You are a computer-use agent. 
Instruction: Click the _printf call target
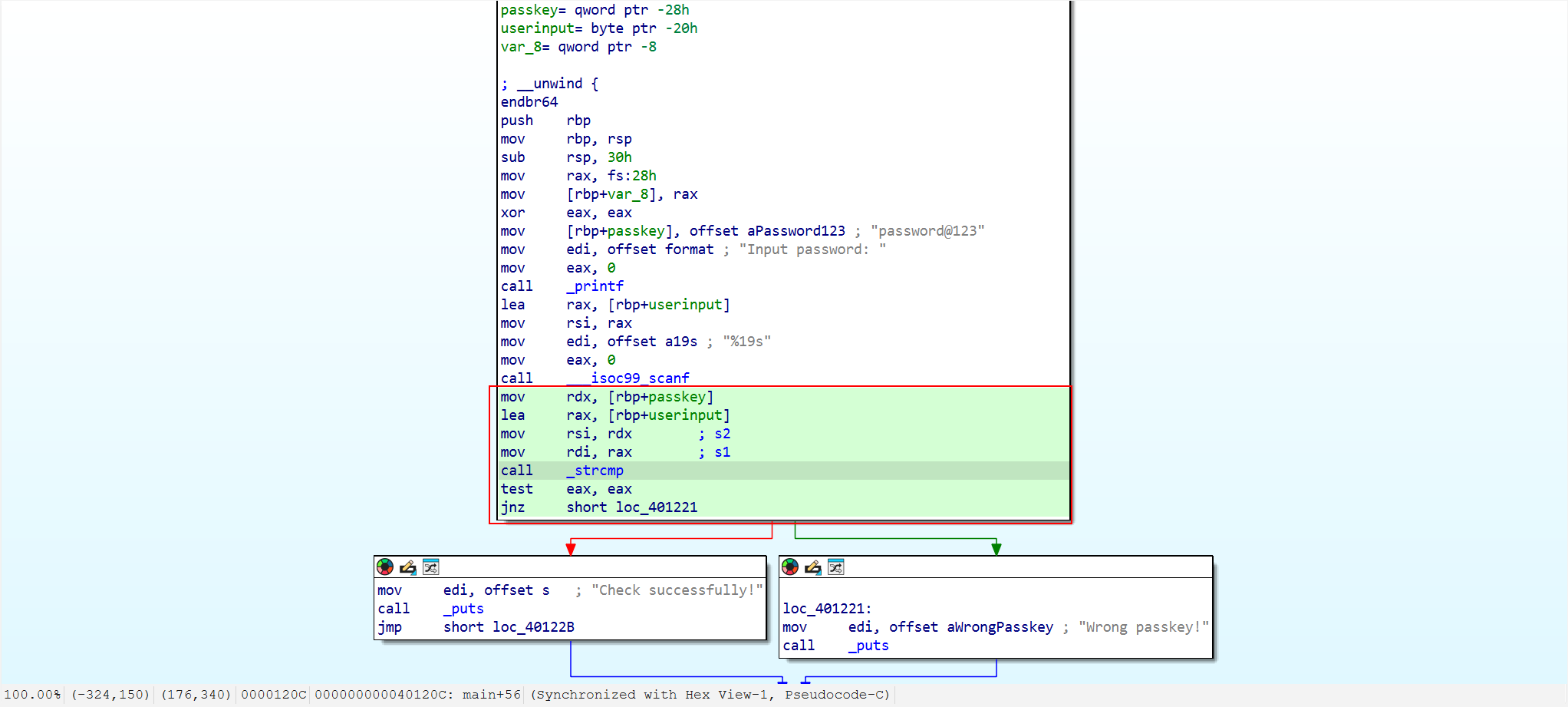click(x=595, y=286)
